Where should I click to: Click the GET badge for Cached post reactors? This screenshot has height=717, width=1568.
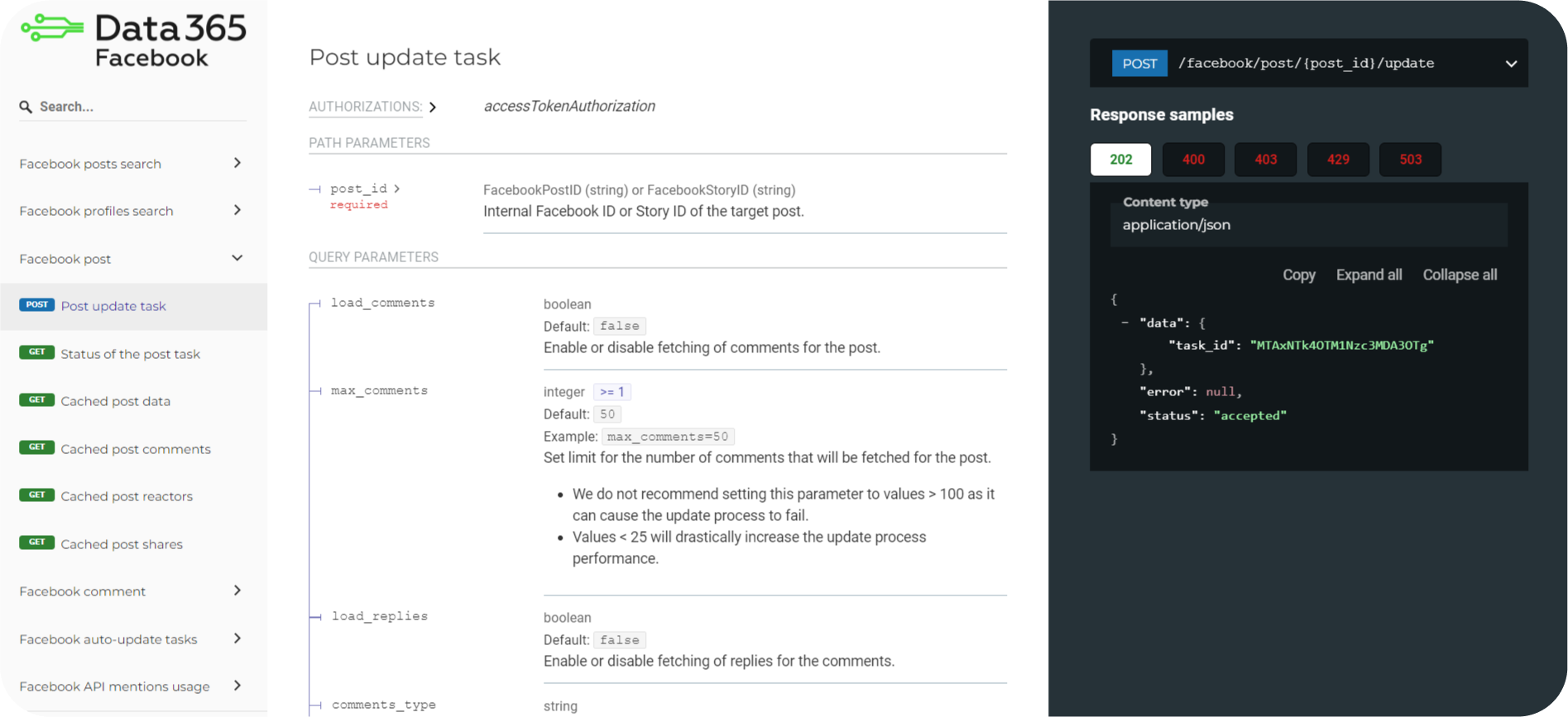[37, 495]
